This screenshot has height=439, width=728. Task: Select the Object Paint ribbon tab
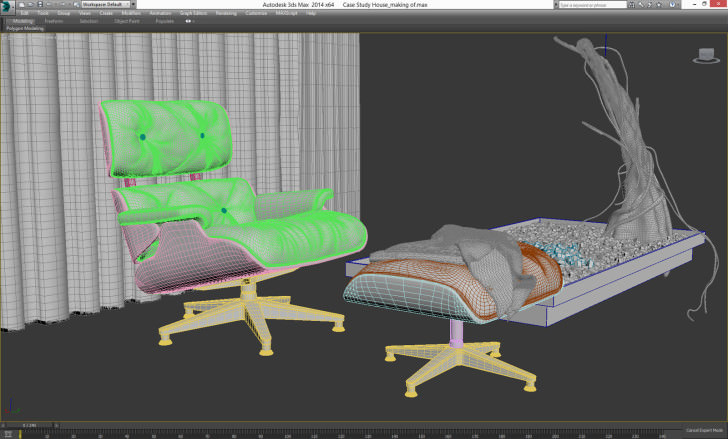point(126,20)
